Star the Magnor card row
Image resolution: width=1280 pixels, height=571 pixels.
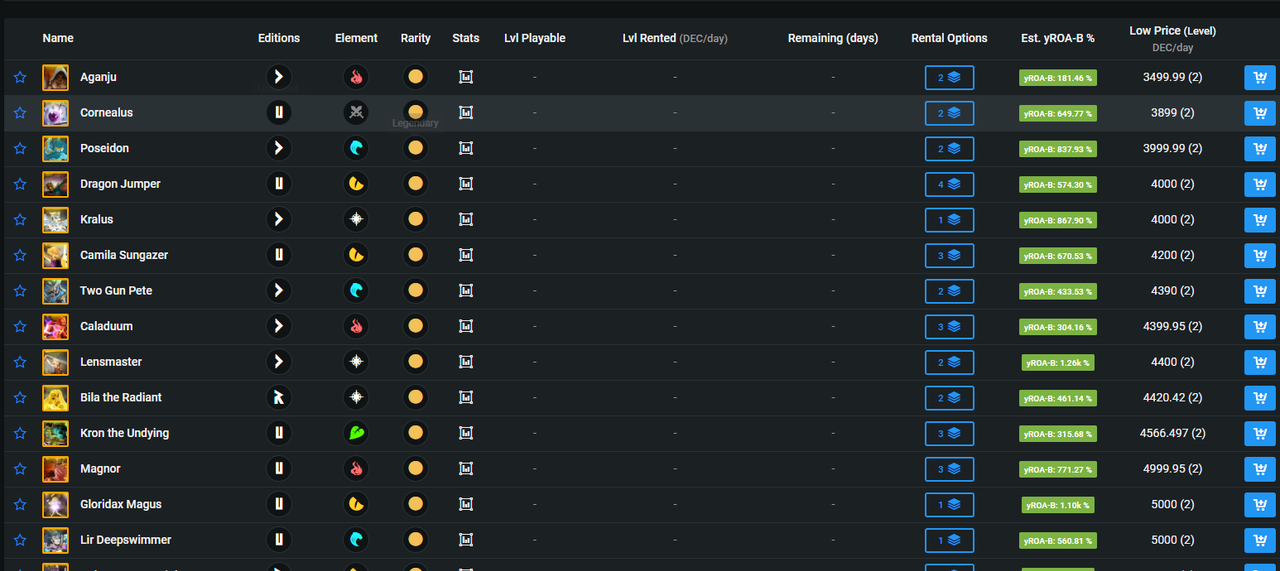point(20,468)
